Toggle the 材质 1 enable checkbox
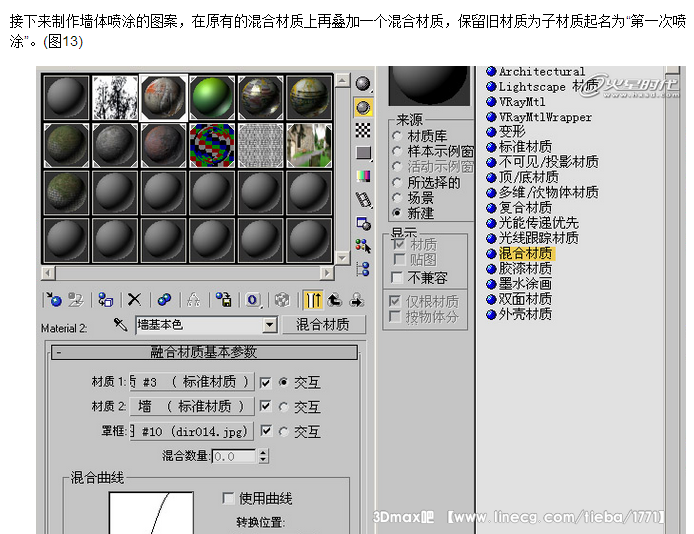 (x=266, y=382)
